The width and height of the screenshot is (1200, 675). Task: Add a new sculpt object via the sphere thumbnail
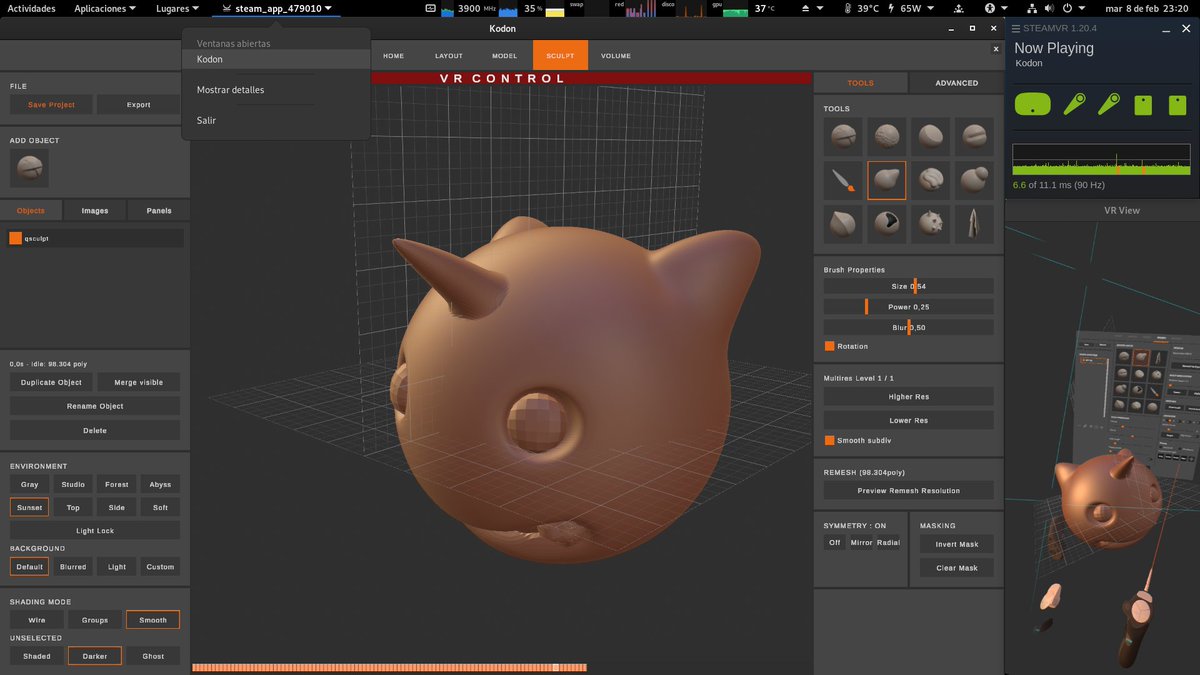tap(30, 168)
